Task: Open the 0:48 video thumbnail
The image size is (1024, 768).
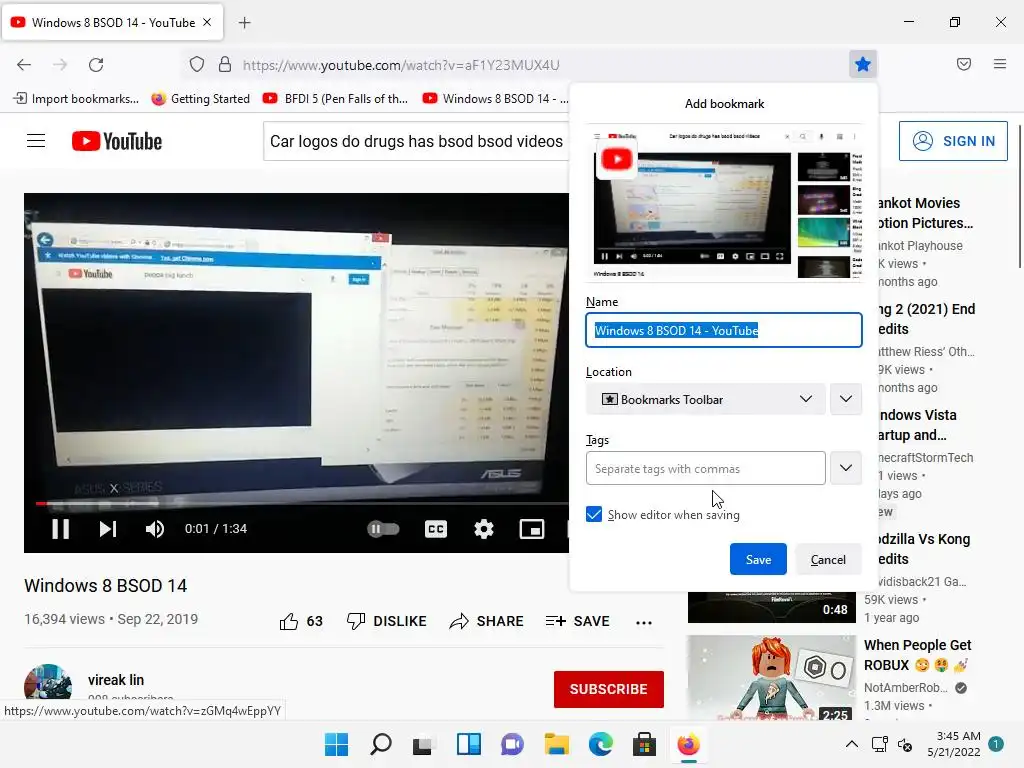Action: (x=771, y=607)
